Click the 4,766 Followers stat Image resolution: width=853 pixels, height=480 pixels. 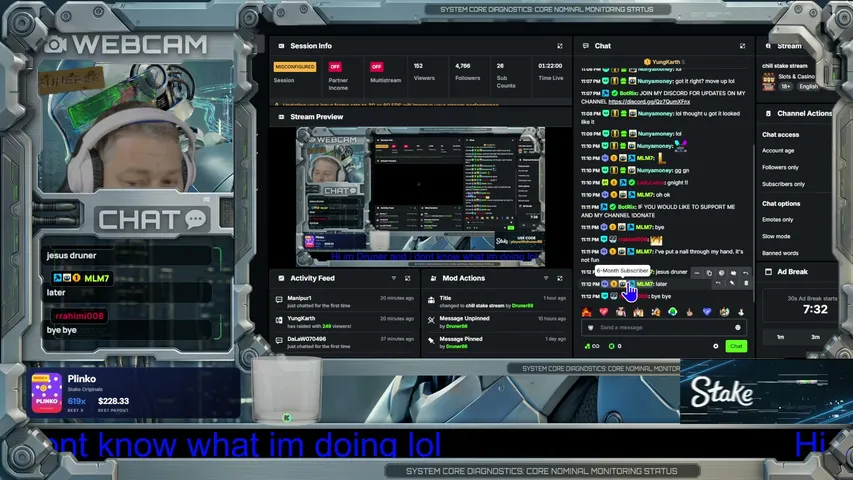(467, 72)
